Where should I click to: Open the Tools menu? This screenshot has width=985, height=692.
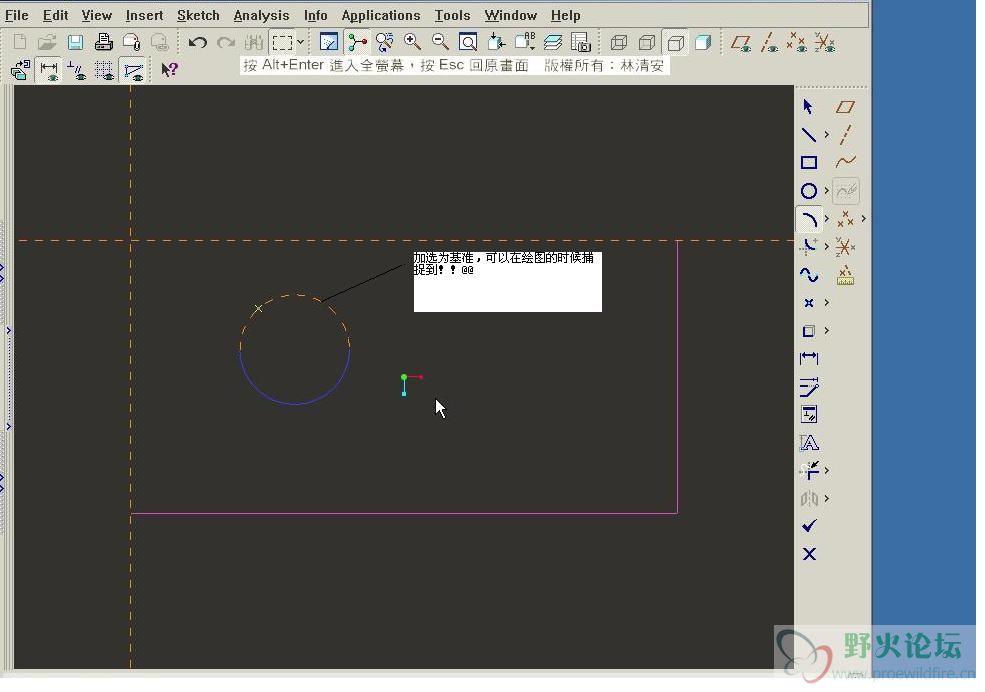coord(452,15)
